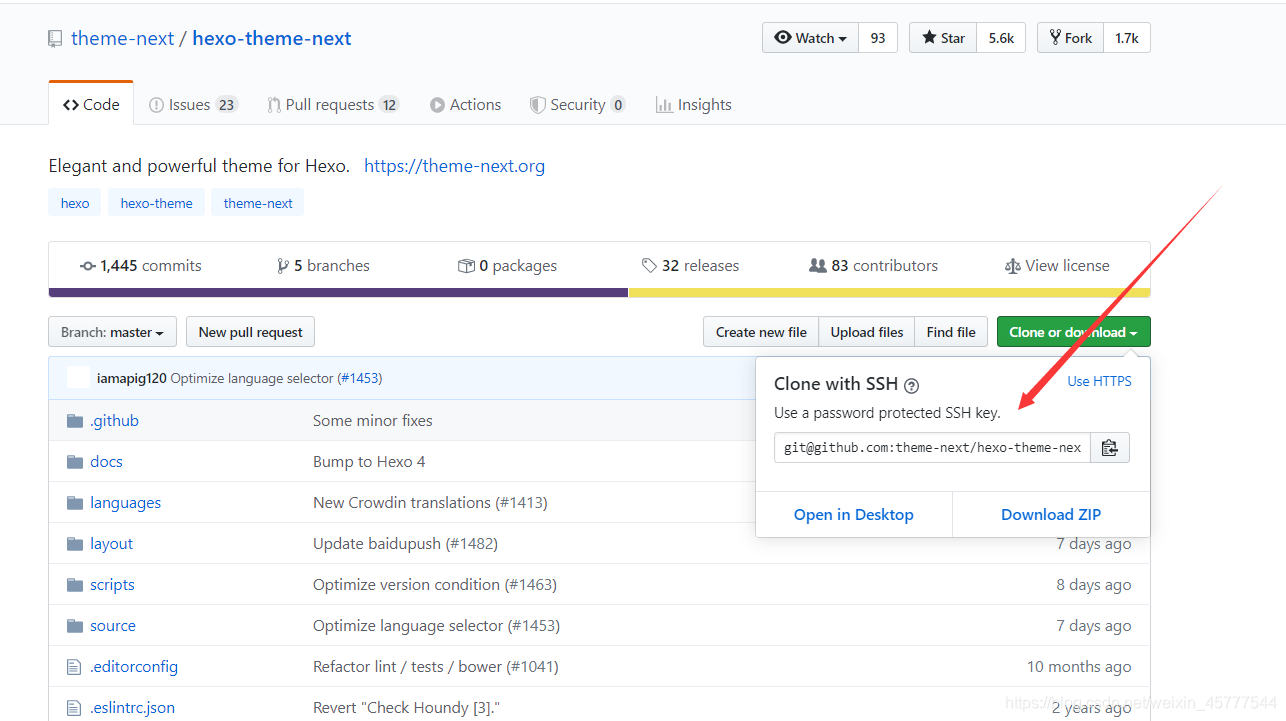Open the docs folder icon
This screenshot has width=1286, height=721.
74,462
